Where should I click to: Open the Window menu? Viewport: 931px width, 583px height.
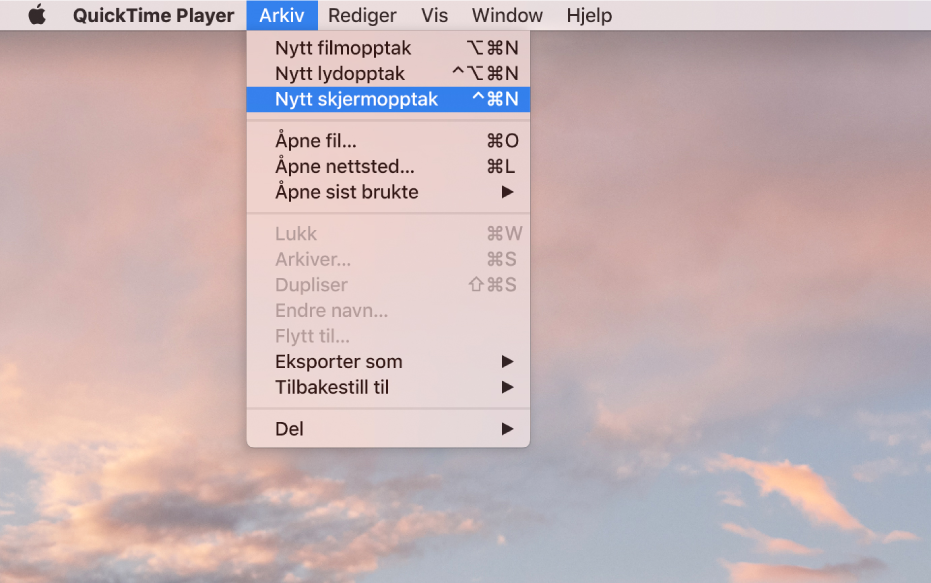[x=507, y=15]
